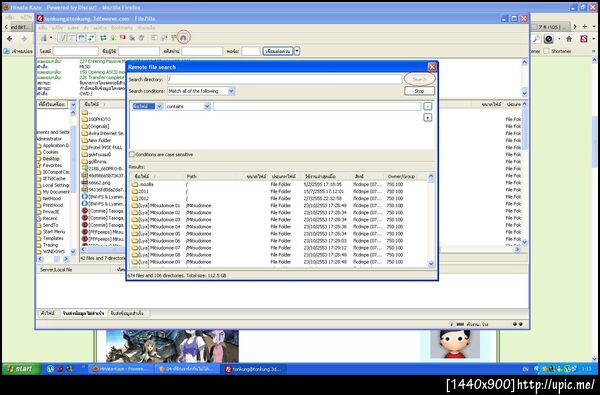Click the Quickconnect button

278,51
